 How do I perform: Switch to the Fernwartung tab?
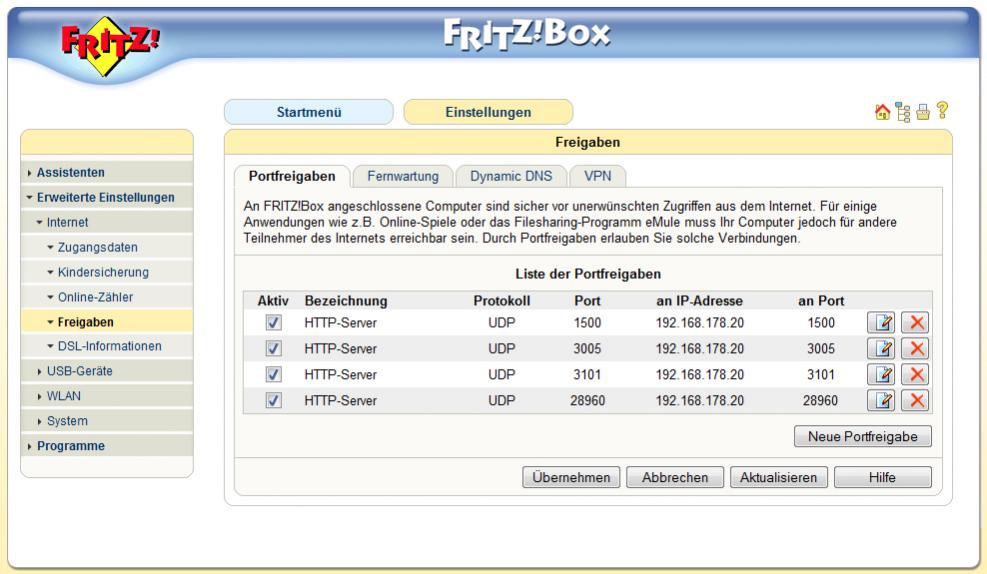click(403, 176)
